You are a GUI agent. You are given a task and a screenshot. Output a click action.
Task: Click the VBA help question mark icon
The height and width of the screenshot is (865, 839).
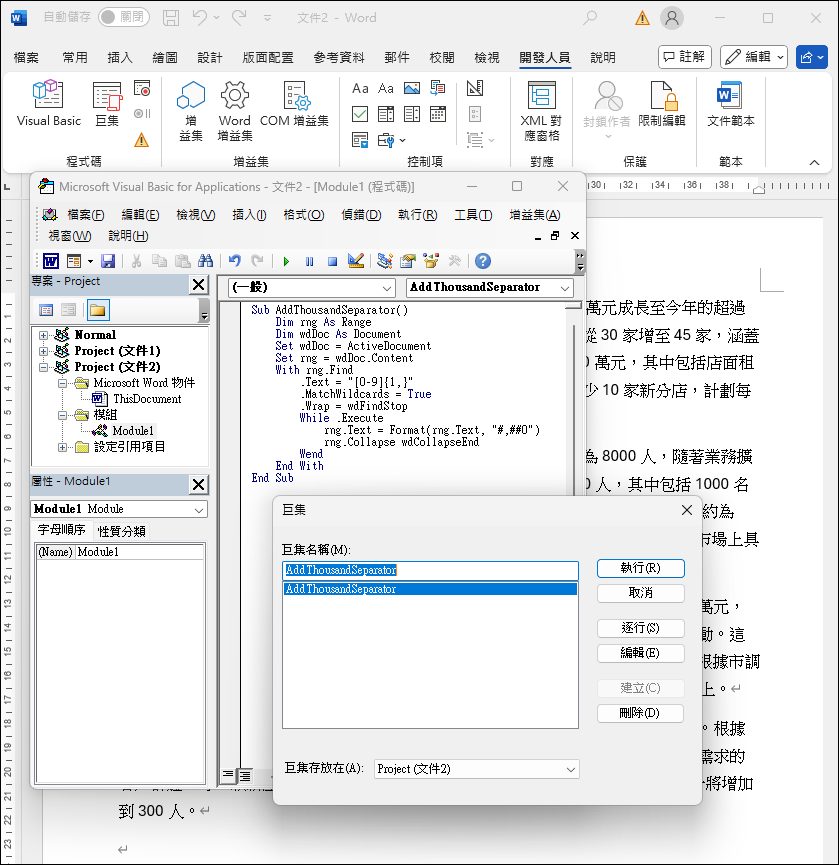[483, 261]
